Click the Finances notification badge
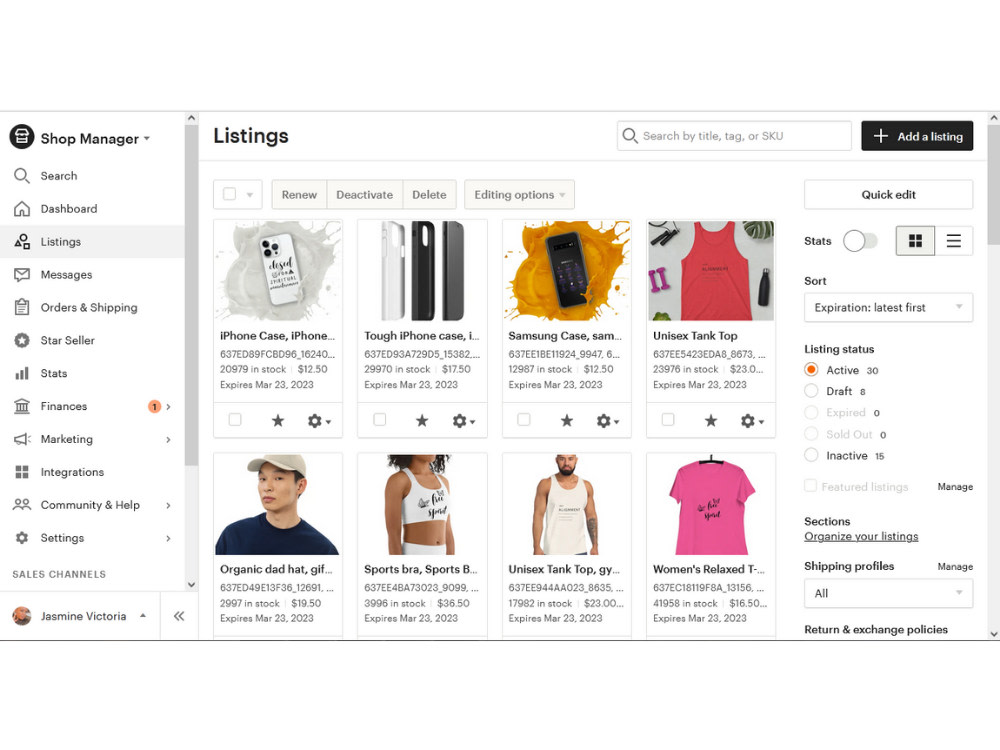This screenshot has height=750, width=1000. pos(154,406)
